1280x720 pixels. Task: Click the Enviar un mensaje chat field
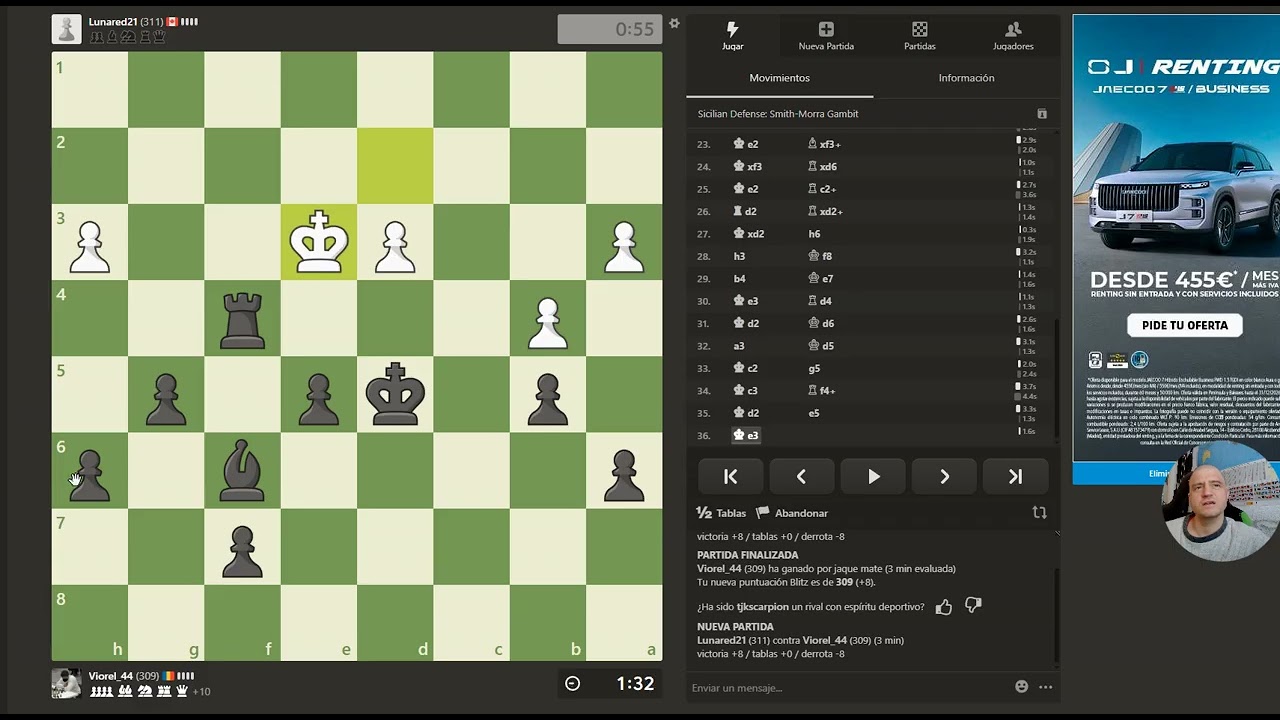click(x=845, y=687)
